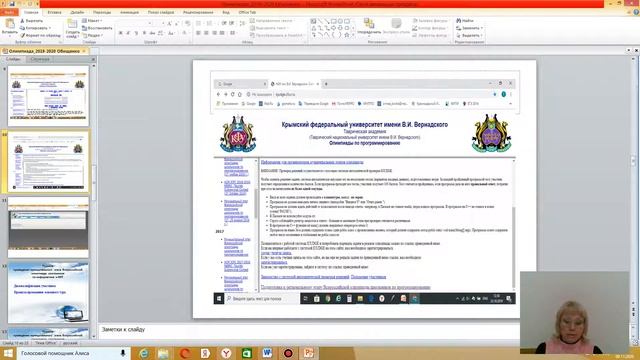Select the rectangle shape in shapes gallery
Screen dimensions: 640x360
[x=333, y=21]
